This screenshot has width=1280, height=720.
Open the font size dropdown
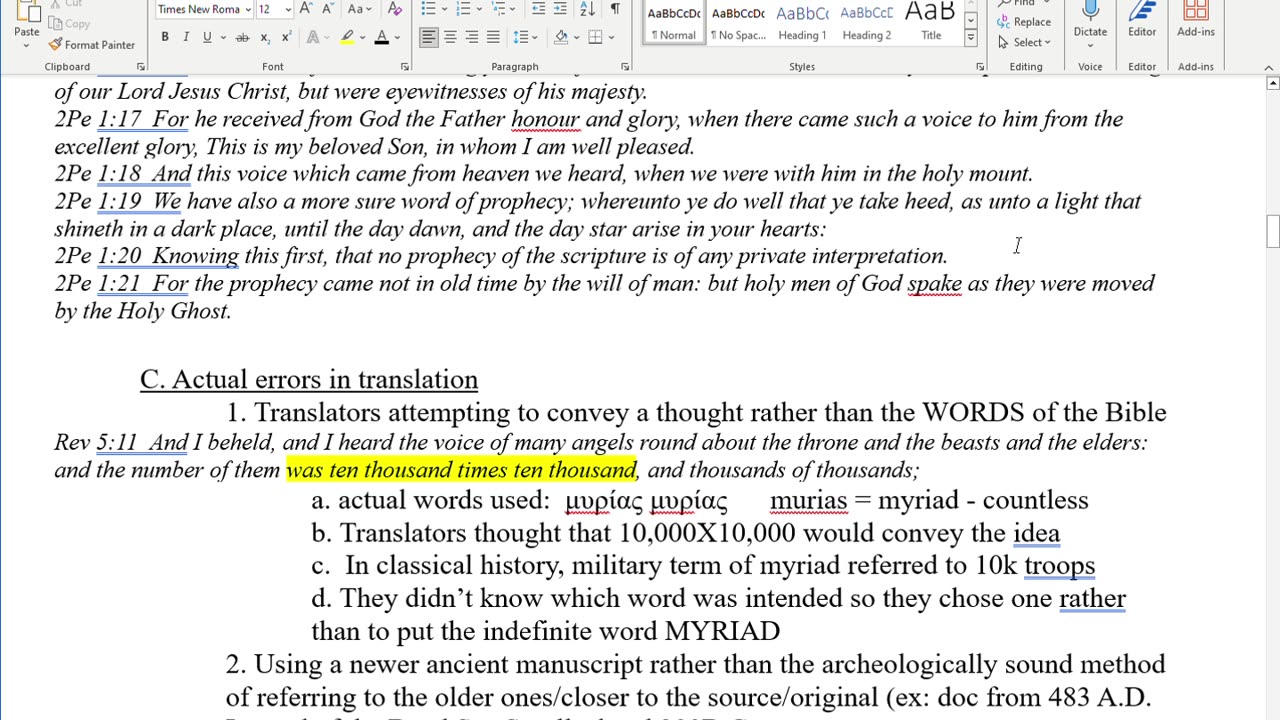pos(288,9)
